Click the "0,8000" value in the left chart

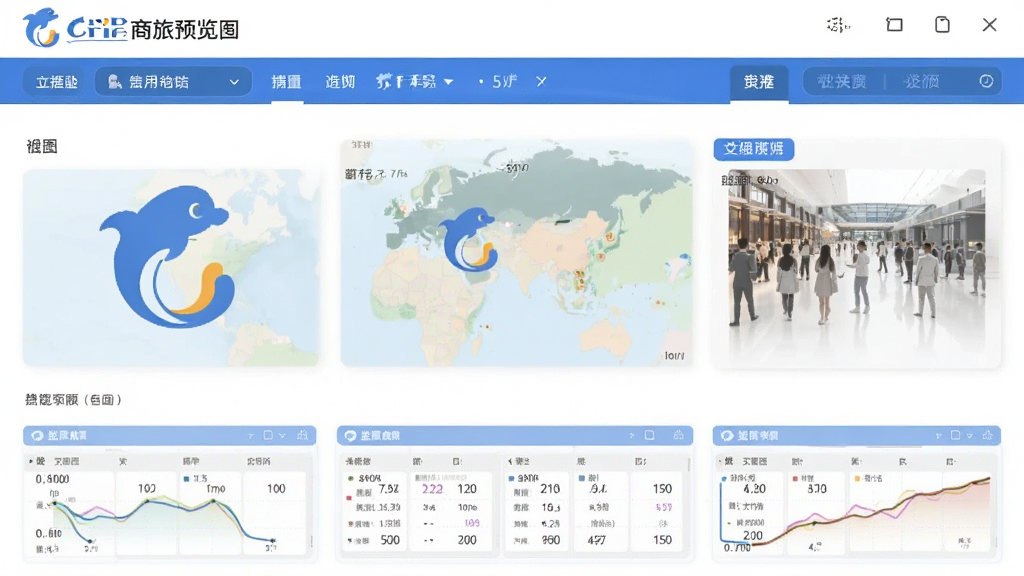[53, 479]
